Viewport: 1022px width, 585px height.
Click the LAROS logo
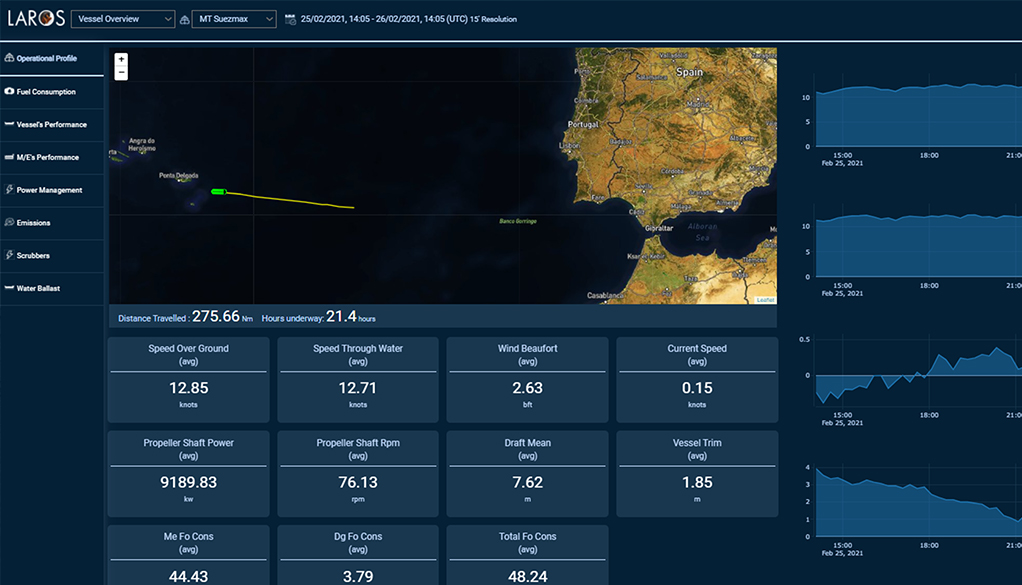click(35, 18)
